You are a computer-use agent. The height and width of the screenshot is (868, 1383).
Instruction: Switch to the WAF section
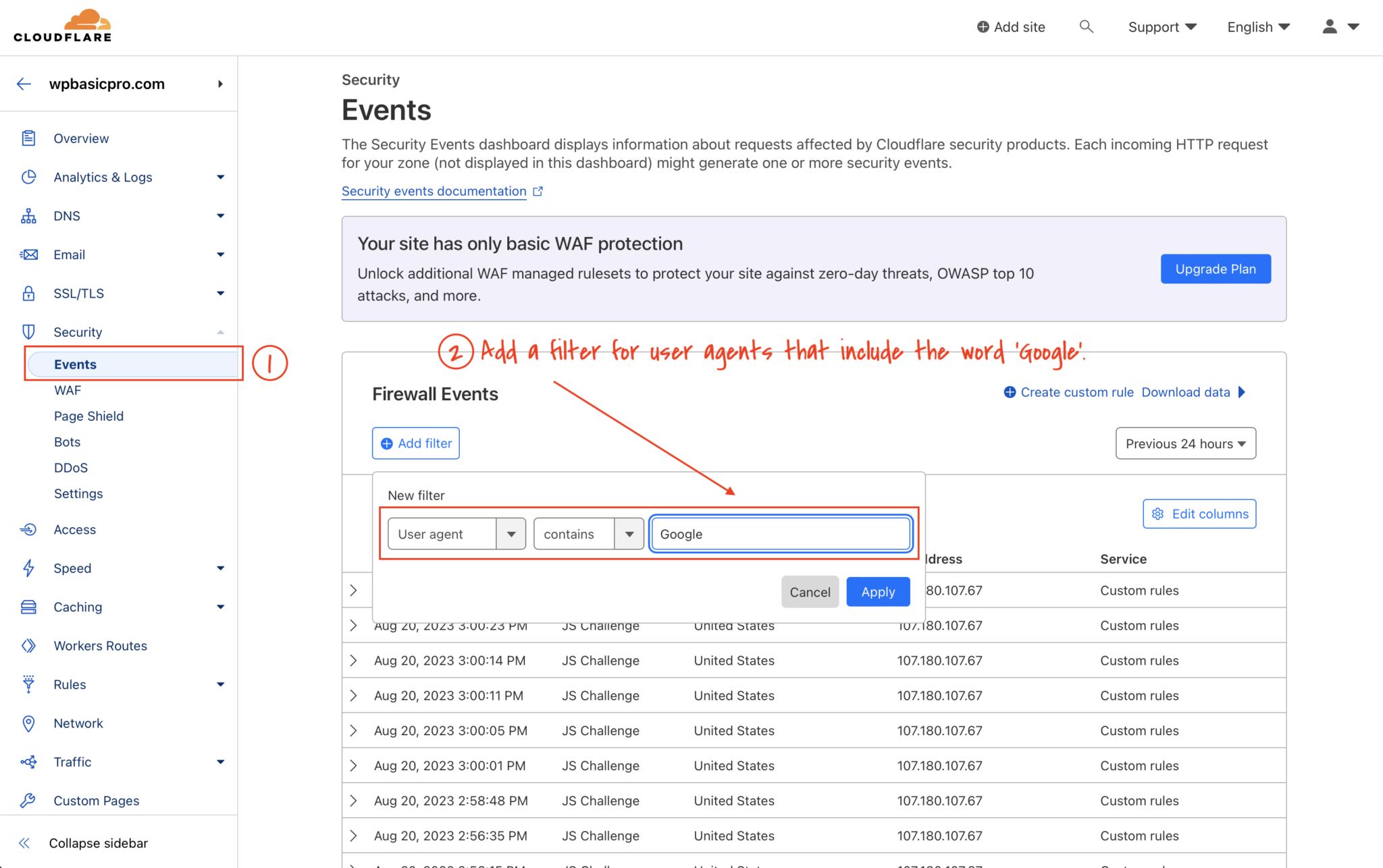point(68,390)
